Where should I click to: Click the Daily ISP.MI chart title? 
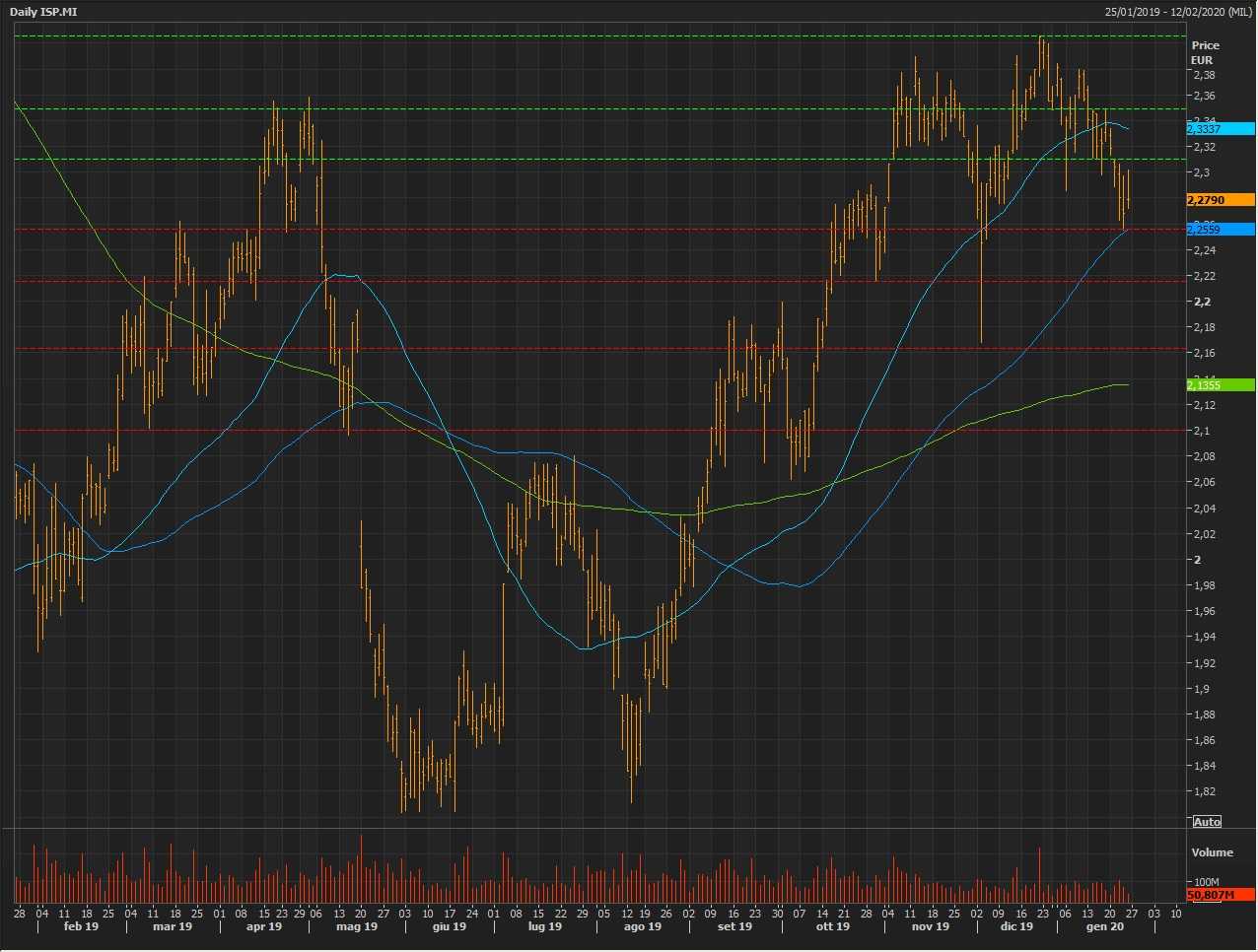pyautogui.click(x=43, y=12)
